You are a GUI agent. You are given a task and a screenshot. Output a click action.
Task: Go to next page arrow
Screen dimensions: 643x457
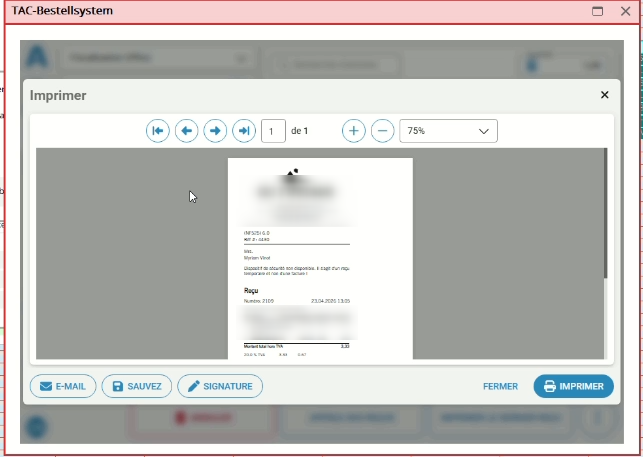[x=215, y=131]
